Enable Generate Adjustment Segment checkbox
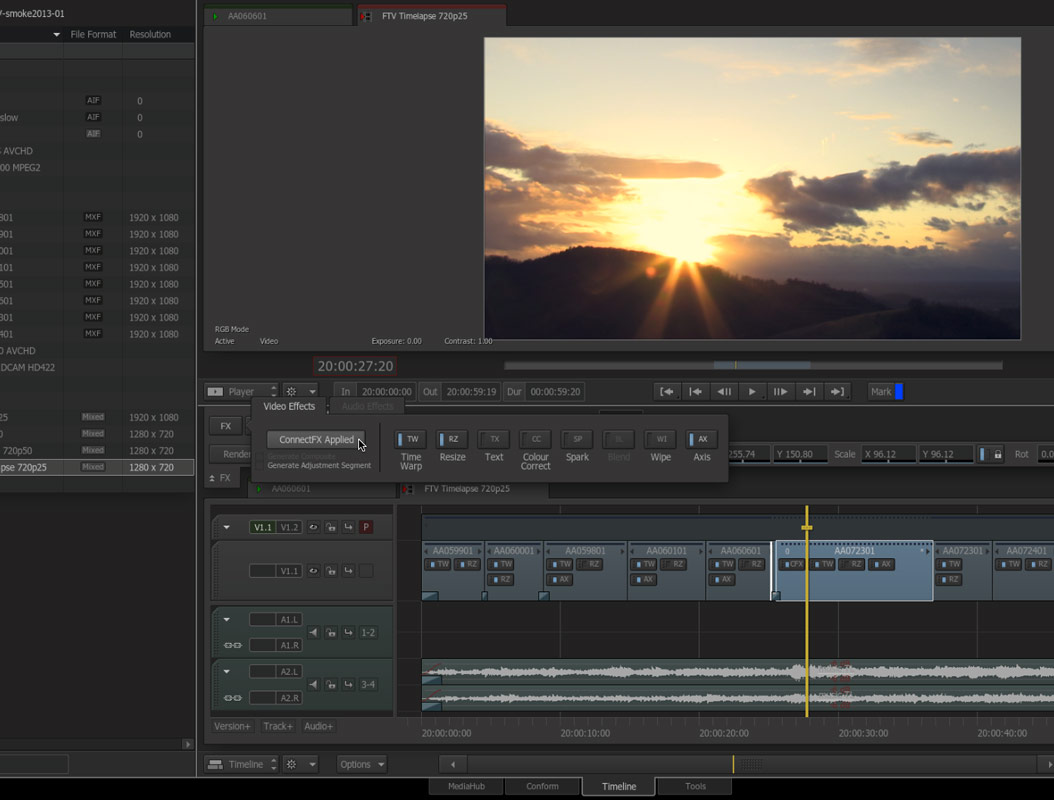This screenshot has height=800, width=1054. click(260, 466)
